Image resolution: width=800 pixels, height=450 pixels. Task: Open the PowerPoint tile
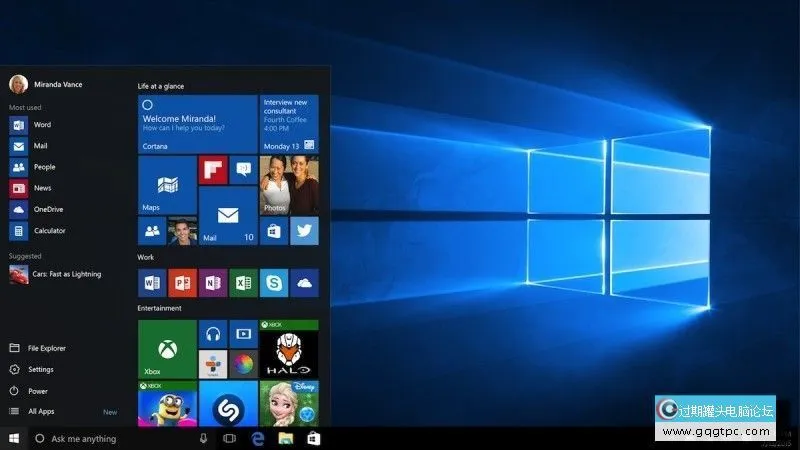tap(182, 283)
